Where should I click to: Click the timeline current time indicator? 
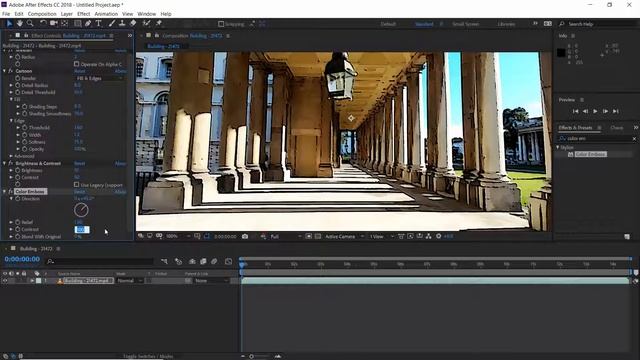pos(242,264)
